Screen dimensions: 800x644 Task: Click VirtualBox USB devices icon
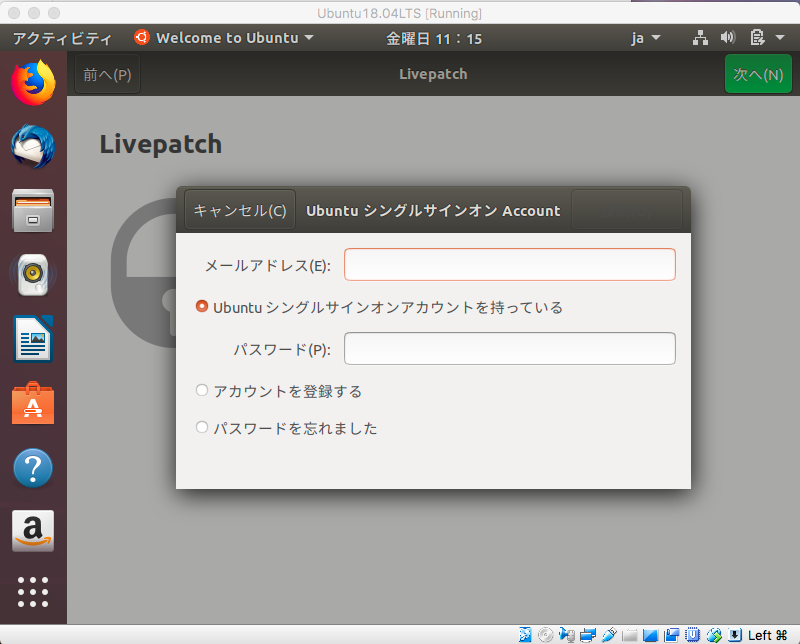[609, 635]
